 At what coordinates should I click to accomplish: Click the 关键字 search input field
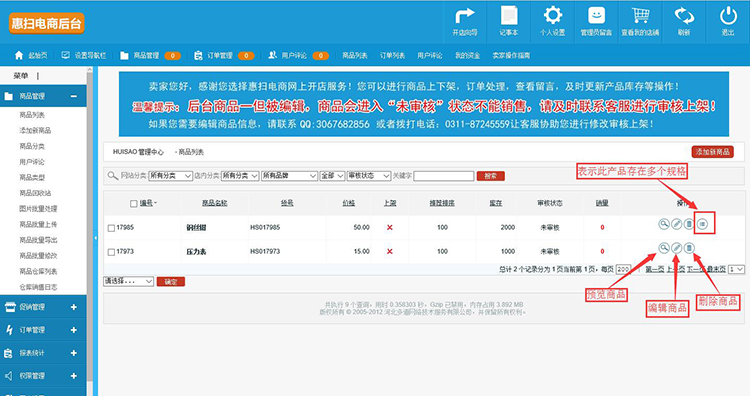pos(443,176)
